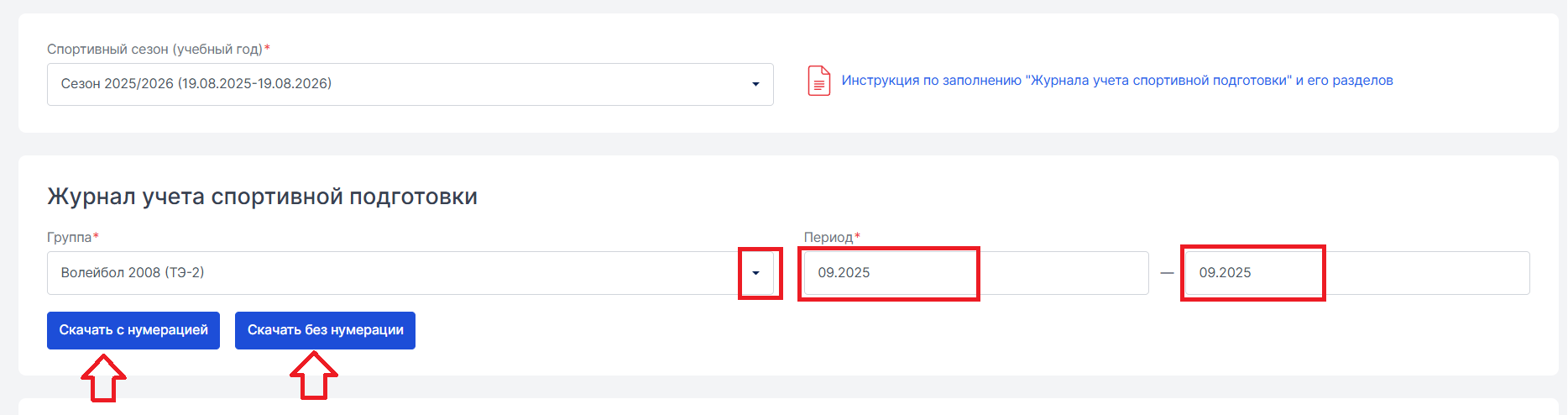Expand the sports season dropdown arrow
The image size is (1568, 415).
[x=755, y=84]
